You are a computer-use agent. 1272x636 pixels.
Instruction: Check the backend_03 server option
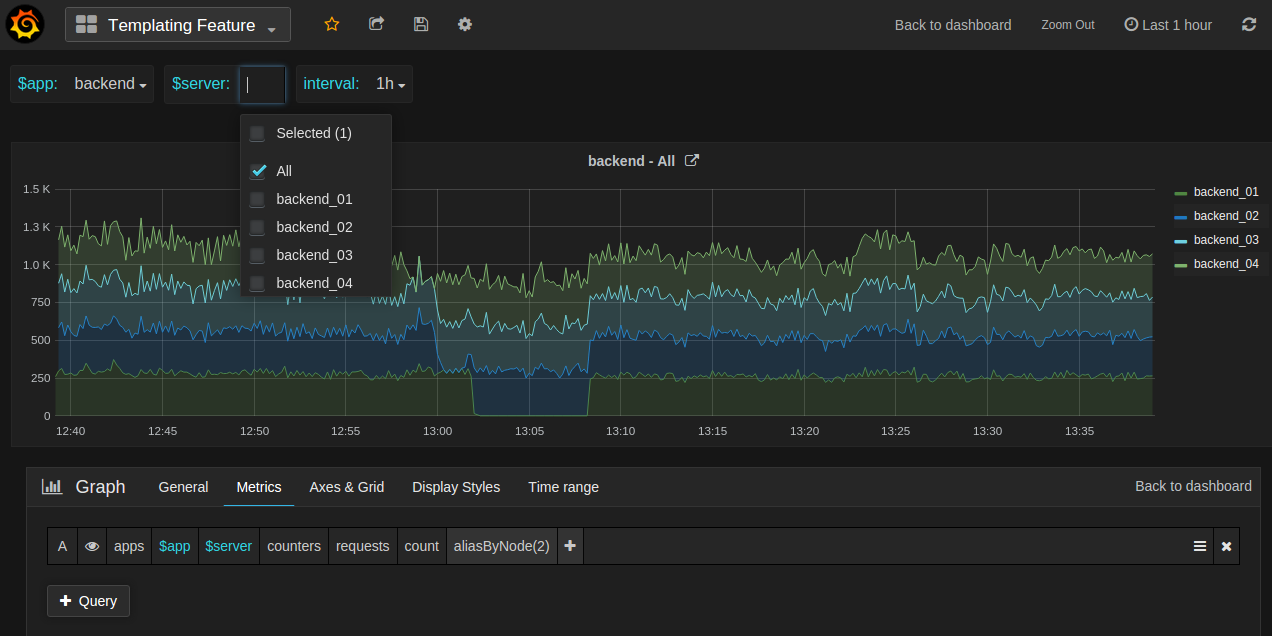[x=258, y=255]
